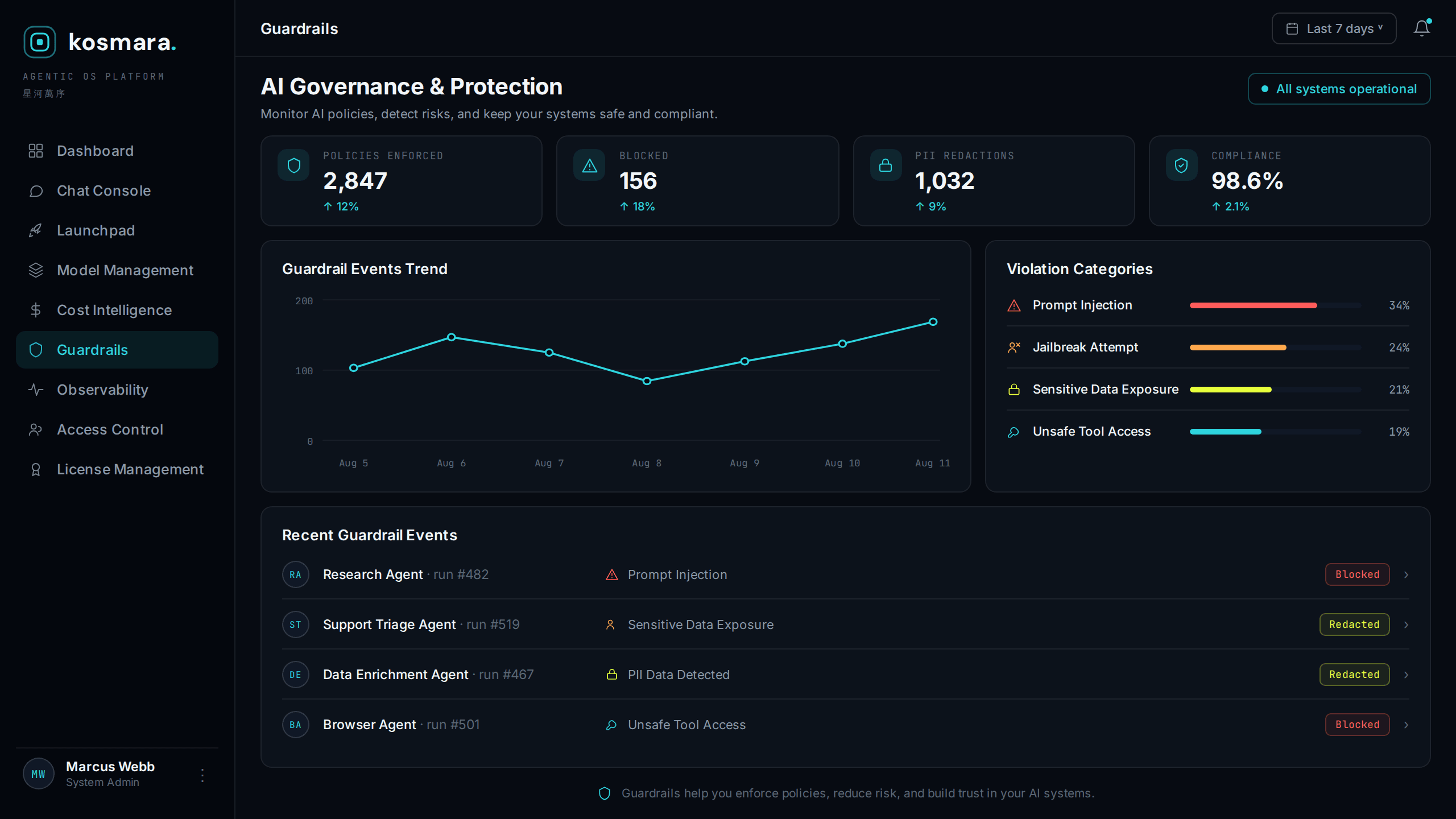
Task: Click the Prompt Injection event type text
Action: [x=677, y=574]
